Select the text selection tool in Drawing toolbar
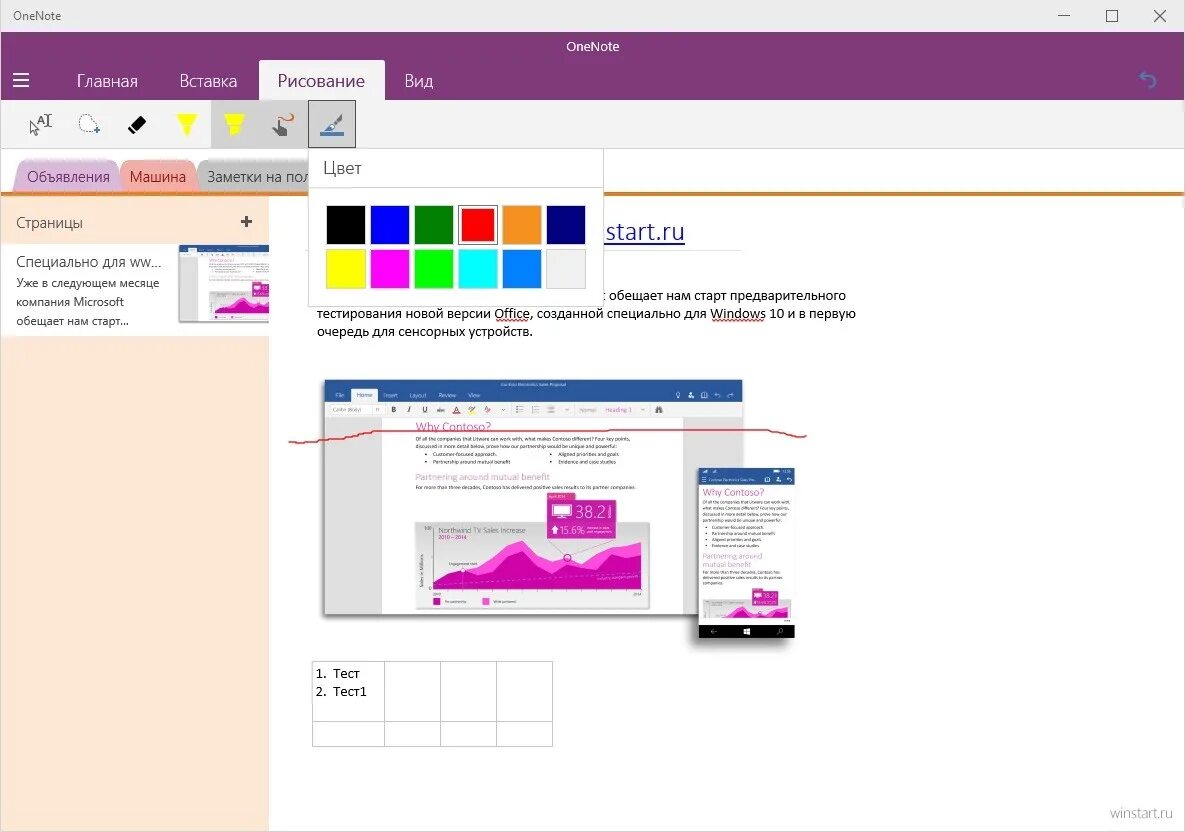This screenshot has width=1185, height=832. point(40,123)
